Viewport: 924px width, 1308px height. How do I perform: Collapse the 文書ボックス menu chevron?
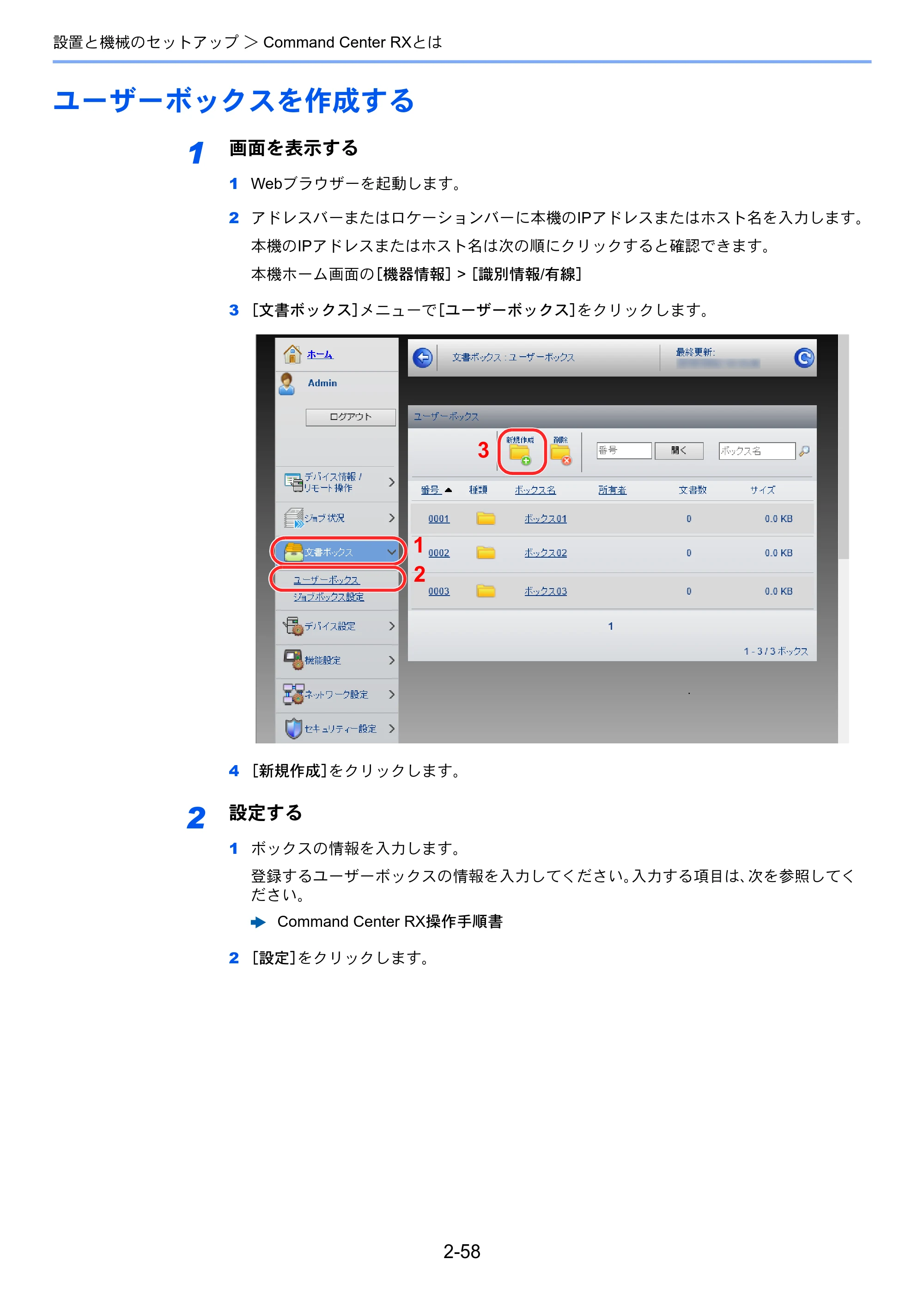tap(391, 552)
